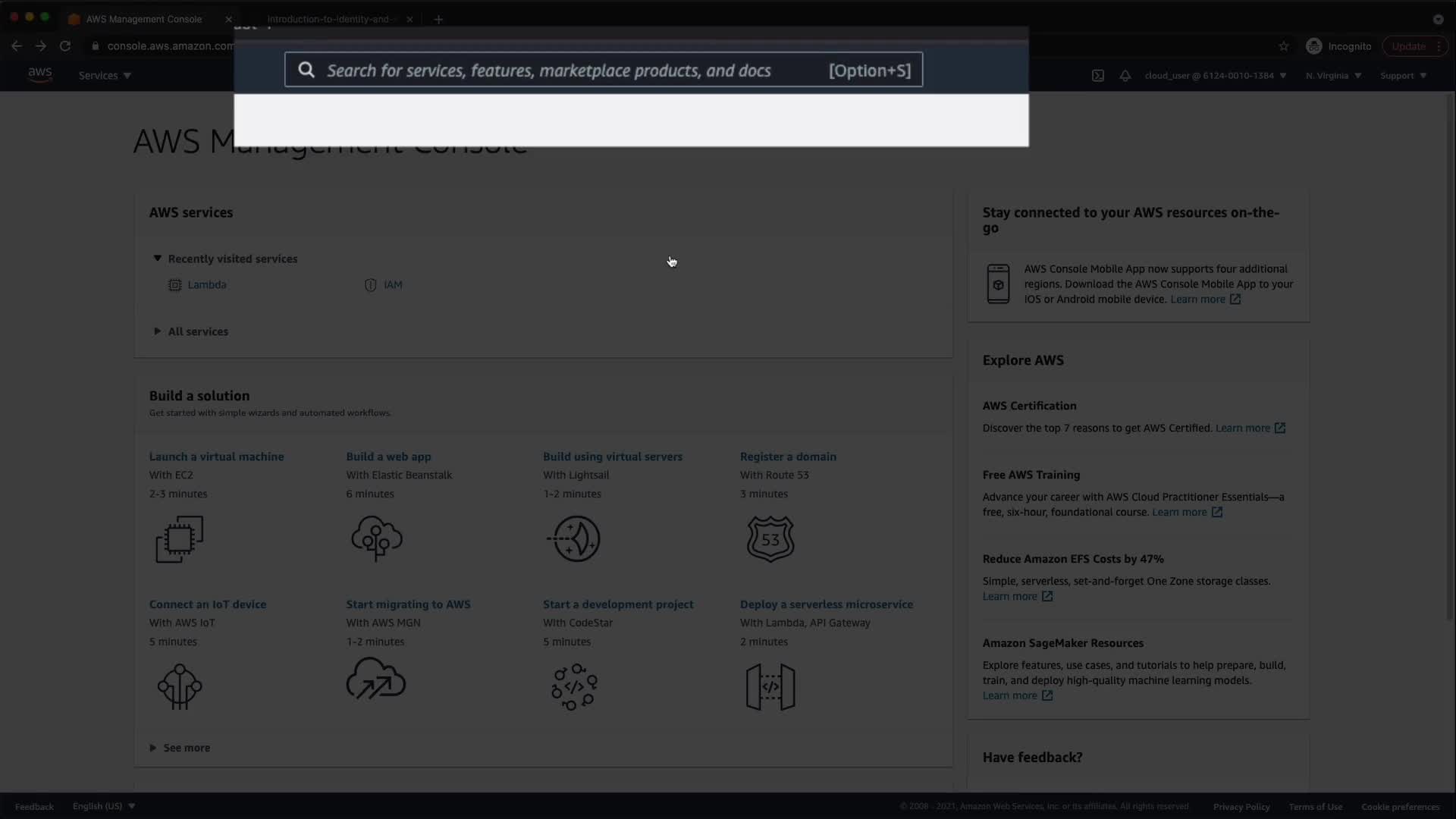Open the Services dropdown menu
The height and width of the screenshot is (819, 1456).
point(105,76)
